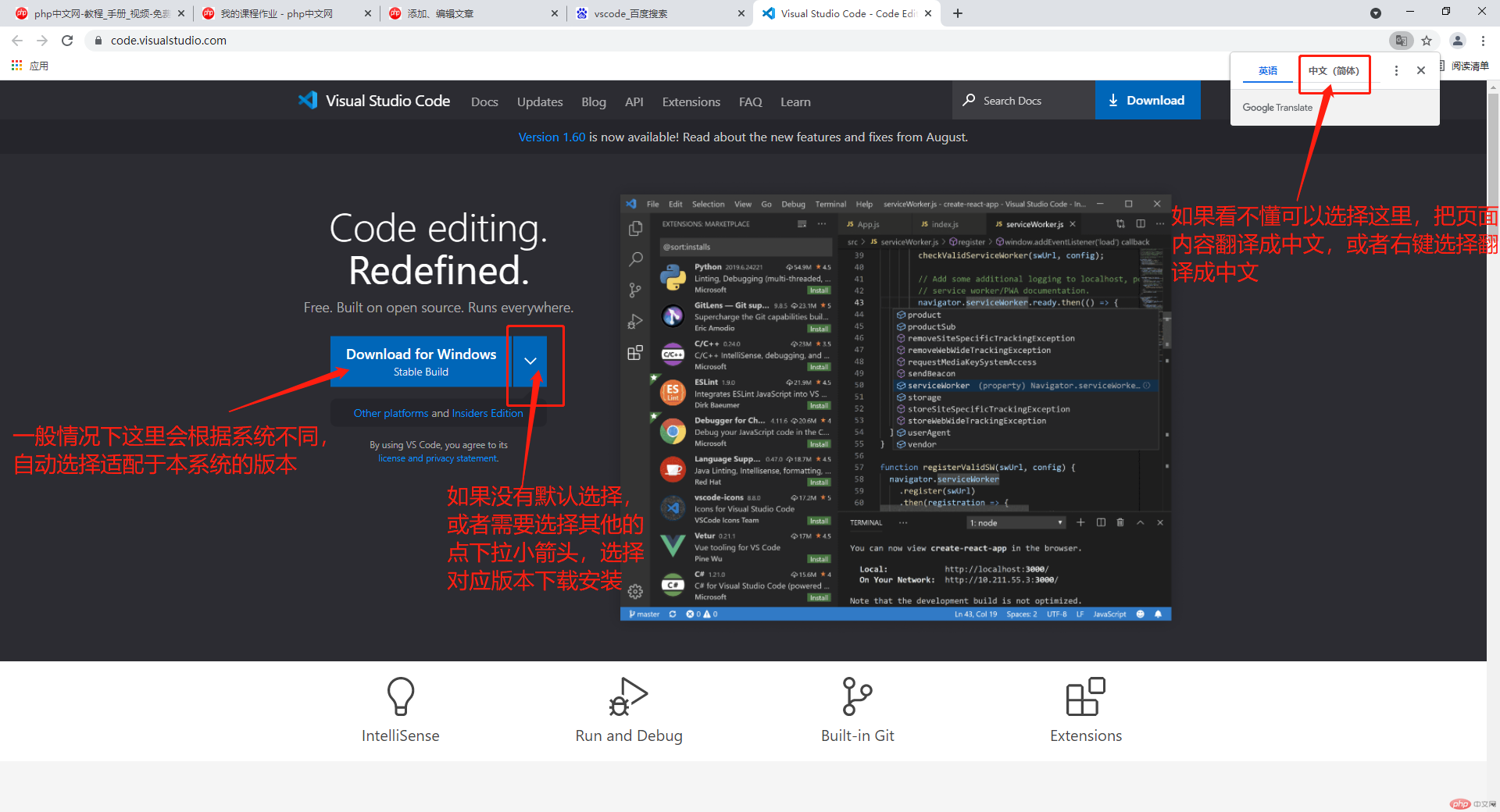Viewport: 1500px width, 812px height.
Task: Click the Extensions blocks icon
Action: pyautogui.click(x=1086, y=696)
